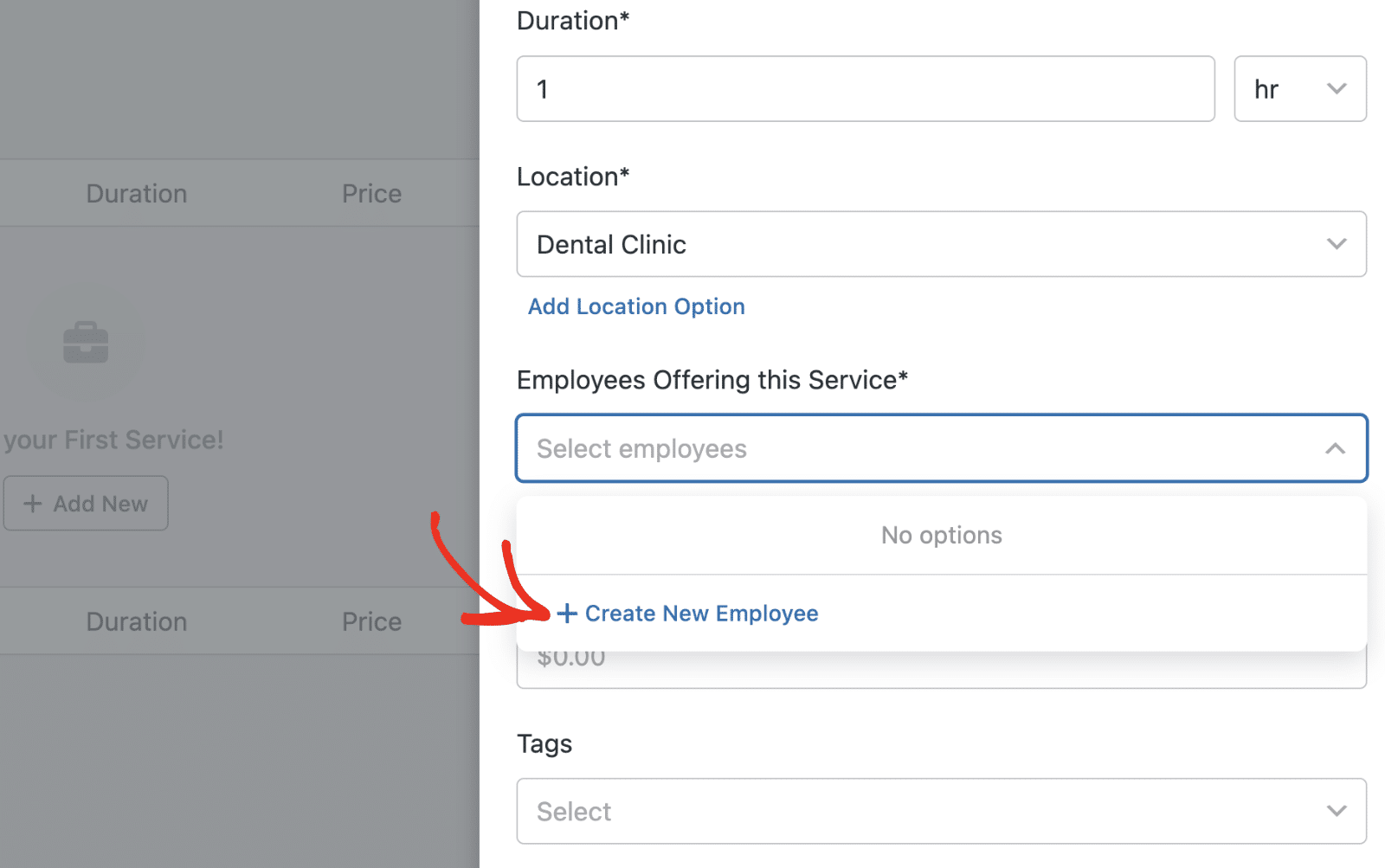This screenshot has width=1385, height=868.
Task: Click Add Location Option
Action: click(635, 305)
